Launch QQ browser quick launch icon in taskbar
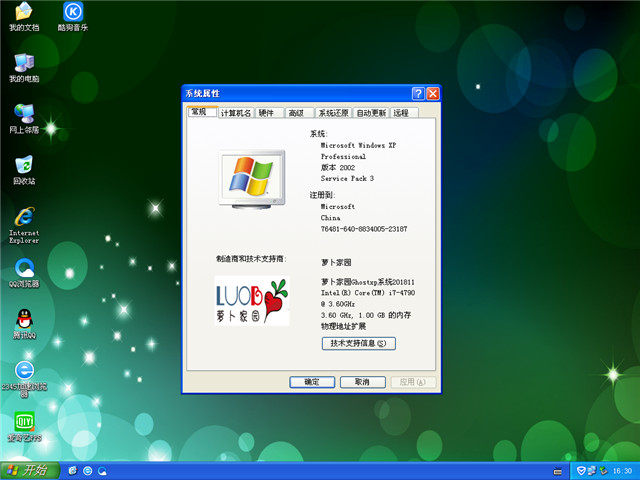This screenshot has width=640, height=480. click(x=102, y=471)
